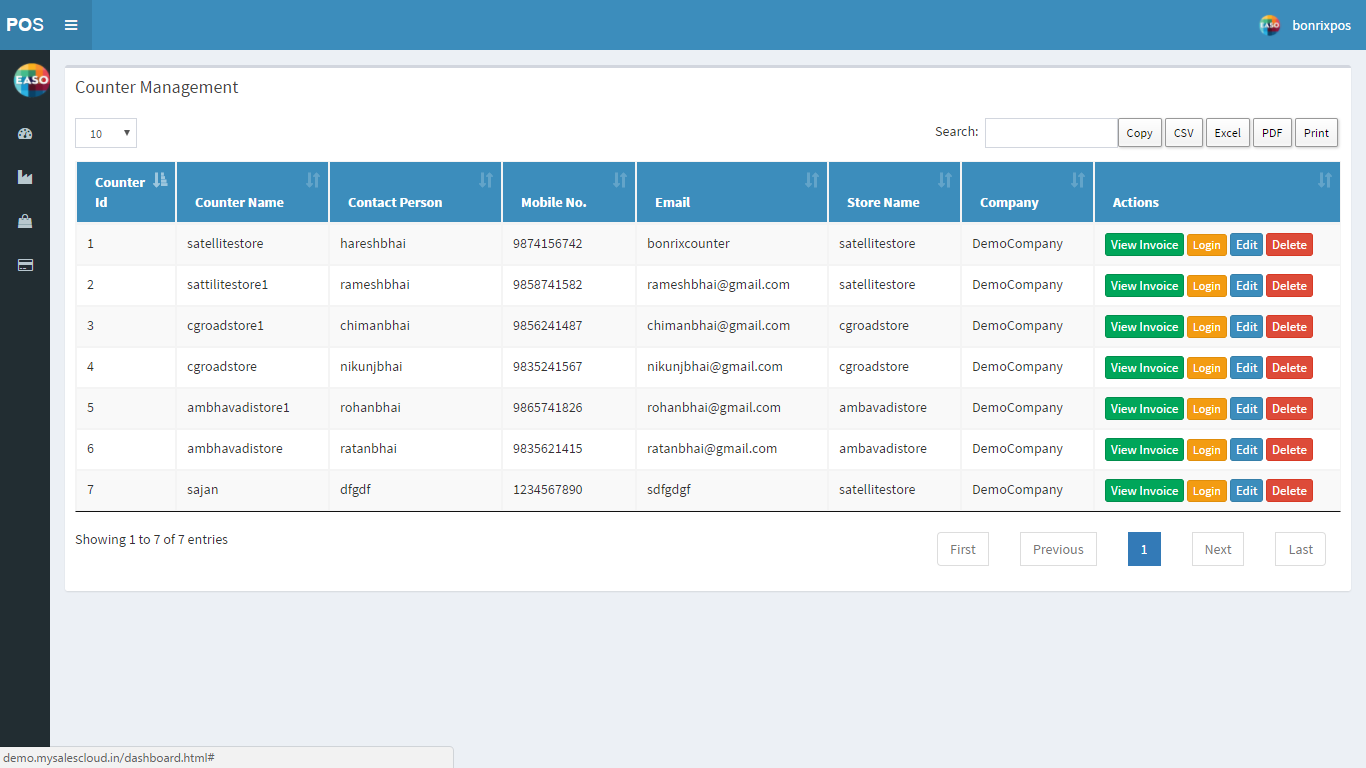Edit counter sattilitestore1
The image size is (1366, 768).
coord(1247,286)
